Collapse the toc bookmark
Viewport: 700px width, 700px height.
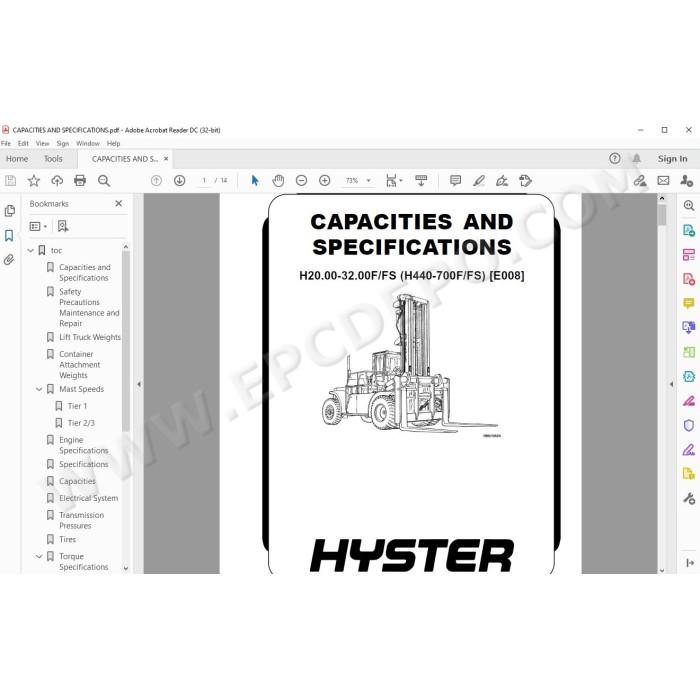point(31,250)
